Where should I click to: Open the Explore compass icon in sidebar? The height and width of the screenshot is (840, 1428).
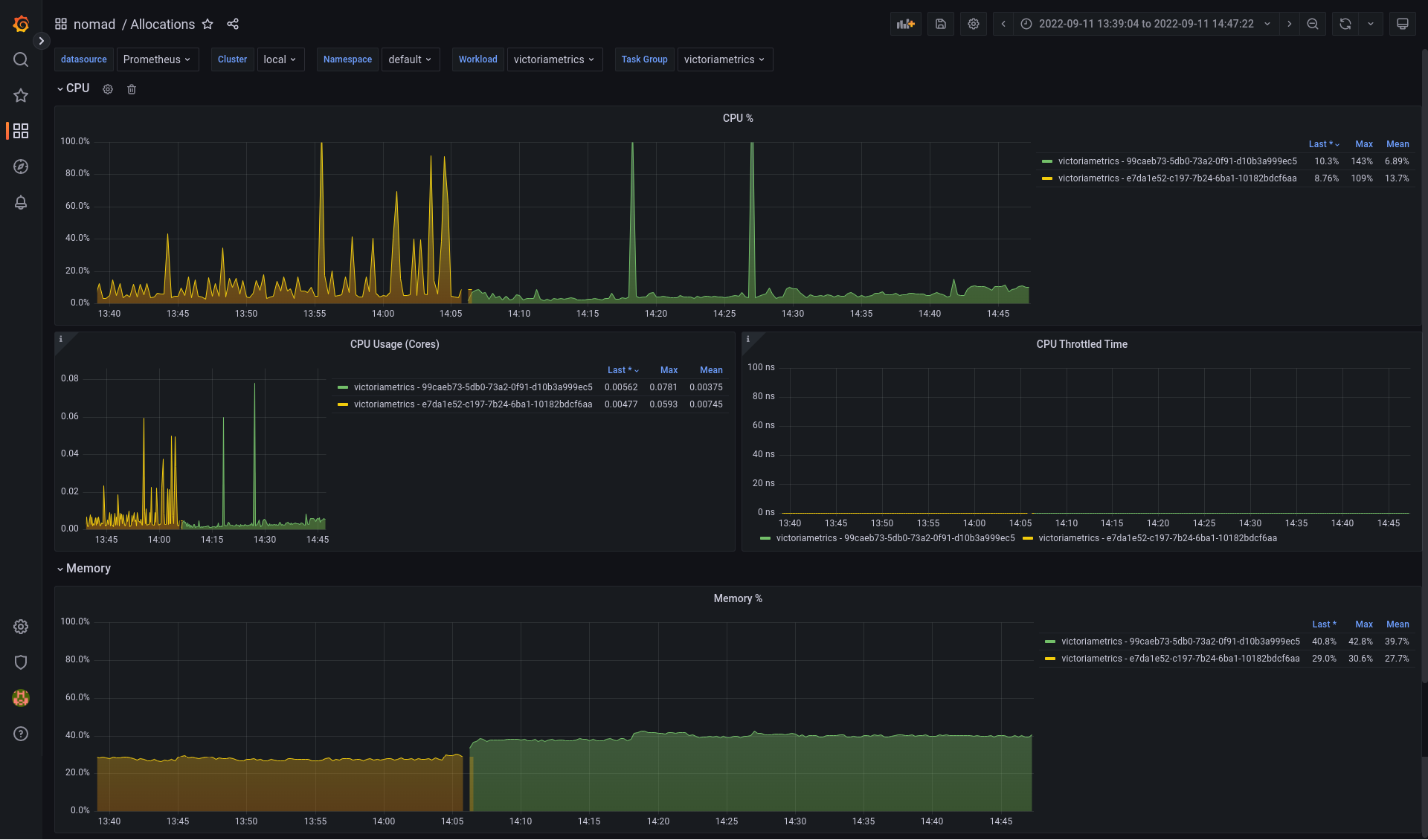click(21, 167)
